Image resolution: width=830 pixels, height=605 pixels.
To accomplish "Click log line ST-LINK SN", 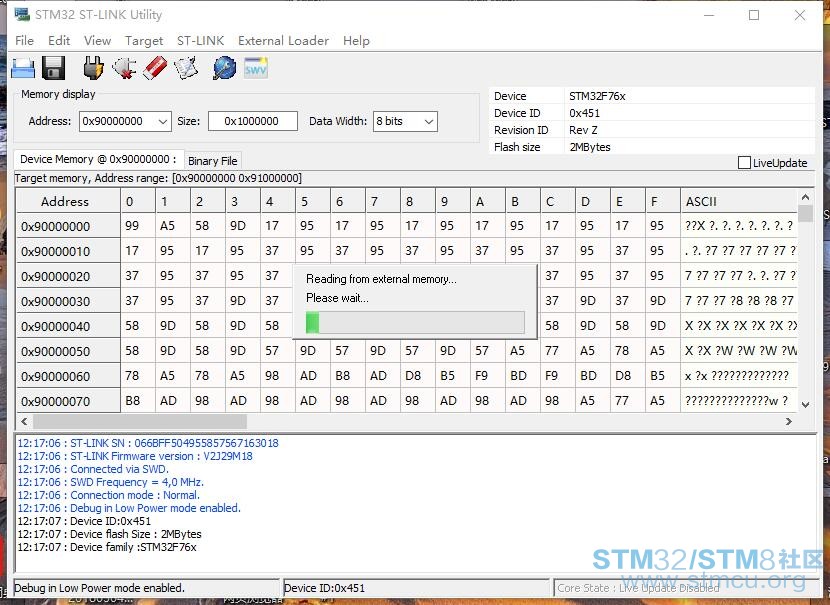I will (x=148, y=443).
